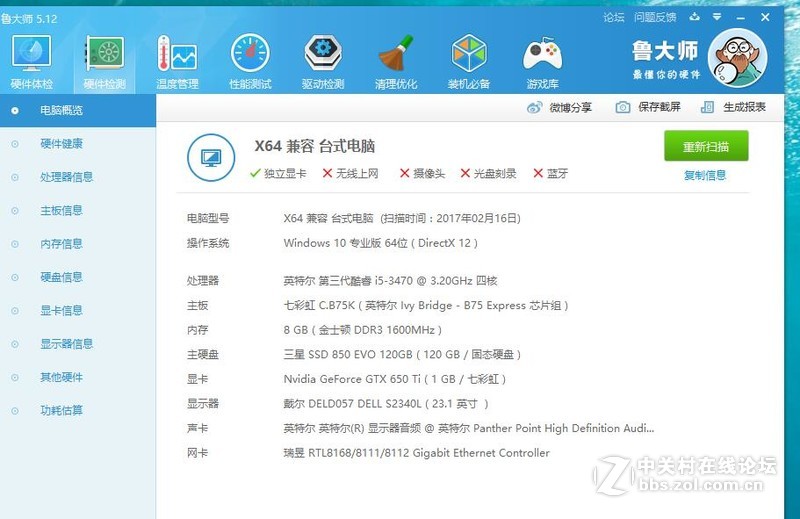The height and width of the screenshot is (519, 800).
Task: Select 显卡信息 in sidebar
Action: pos(78,310)
